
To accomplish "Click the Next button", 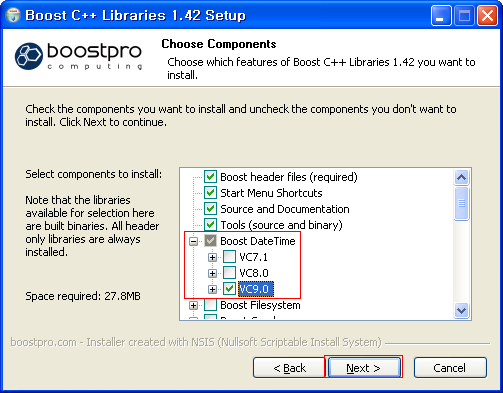I will (365, 368).
